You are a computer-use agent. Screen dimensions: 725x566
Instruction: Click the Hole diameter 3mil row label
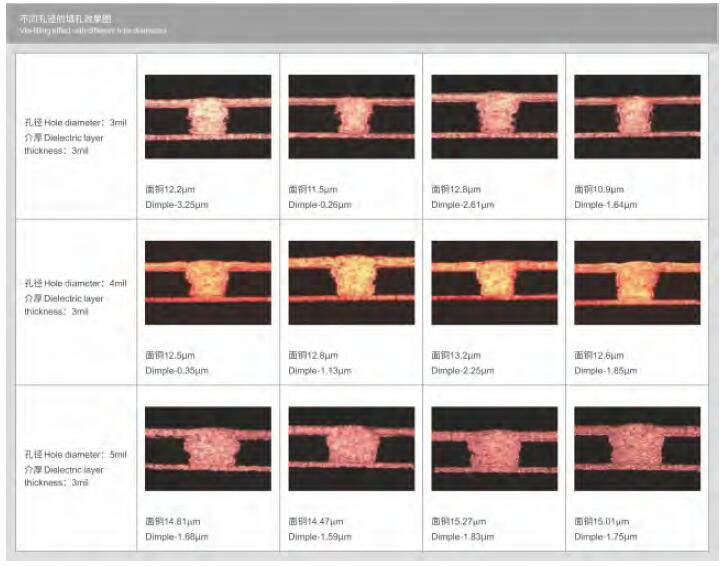pyautogui.click(x=76, y=137)
